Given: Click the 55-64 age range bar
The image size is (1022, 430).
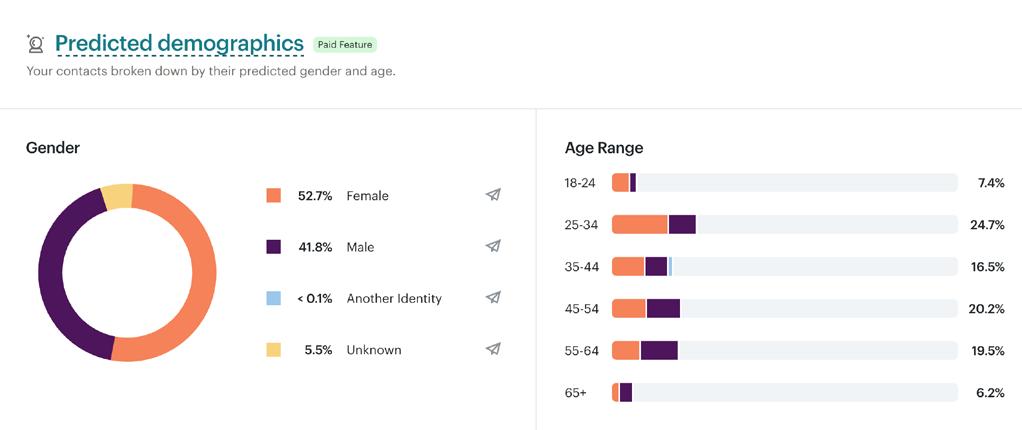Looking at the screenshot, I should click(784, 350).
